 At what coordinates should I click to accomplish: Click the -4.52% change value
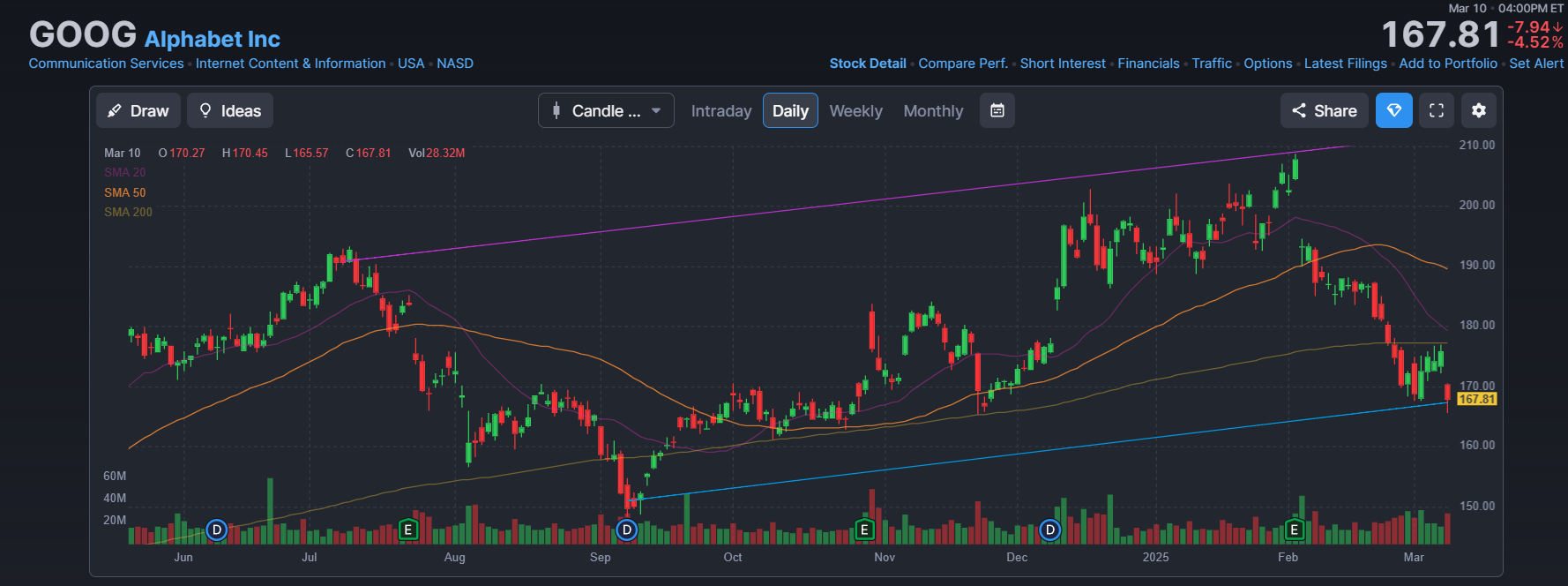pyautogui.click(x=1534, y=42)
